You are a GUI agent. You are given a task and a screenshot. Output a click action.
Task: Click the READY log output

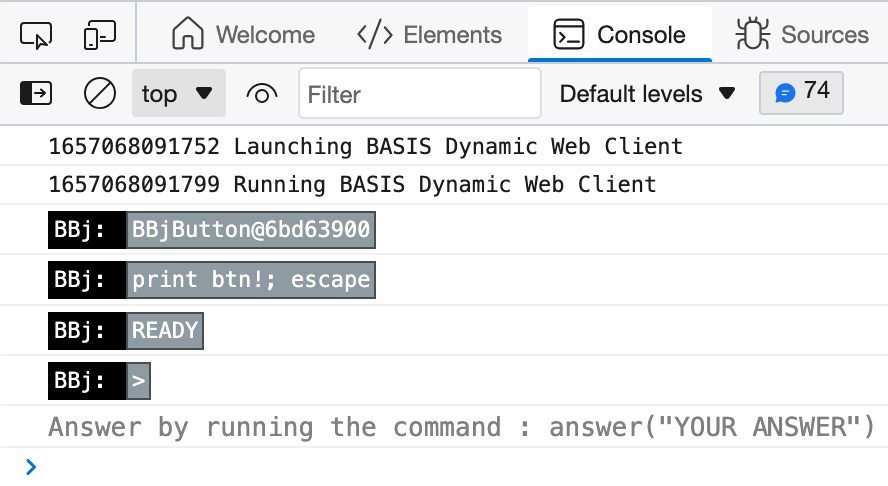pos(165,330)
